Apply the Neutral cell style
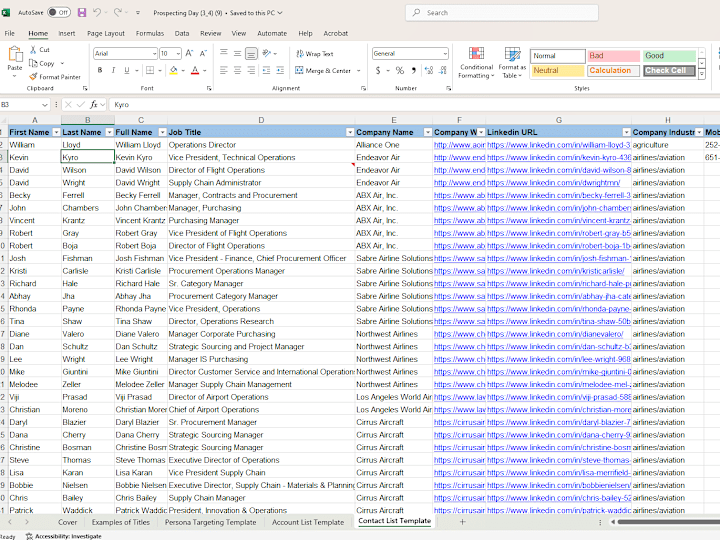This screenshot has width=720, height=540. [x=558, y=70]
